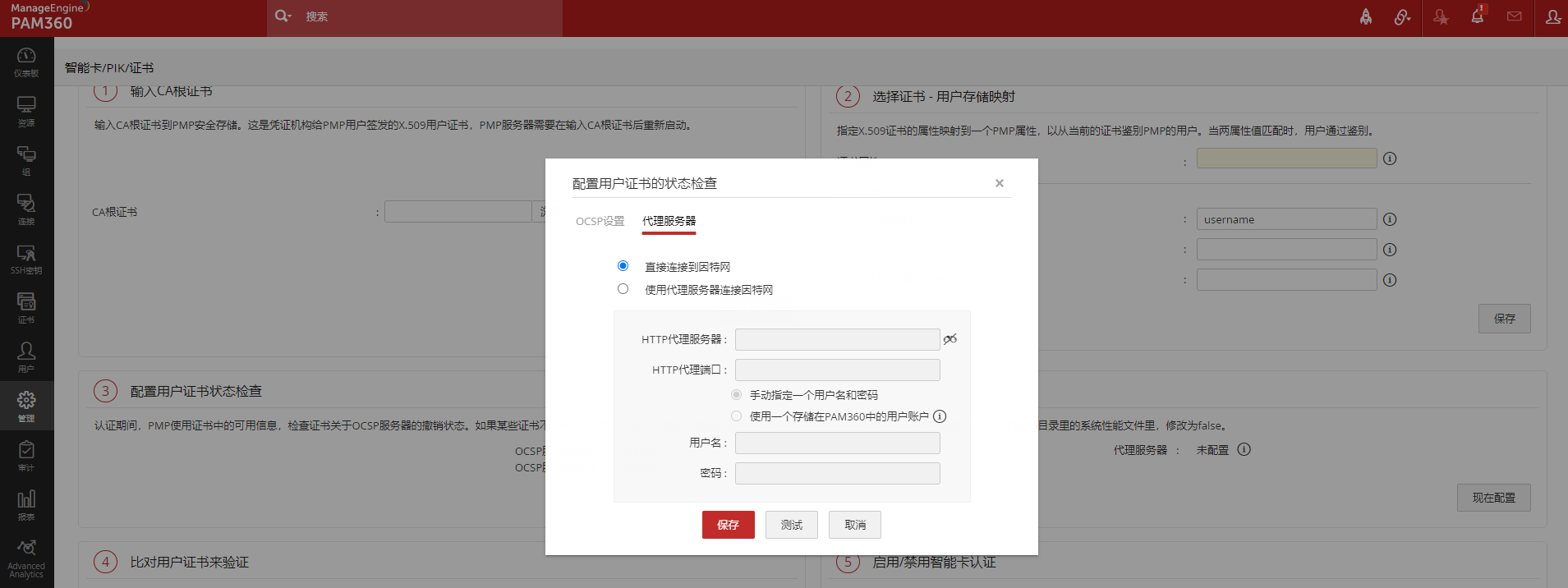Screen dimensions: 1568x588
Task: Click the rocket icon in the top bar
Action: (x=1365, y=16)
